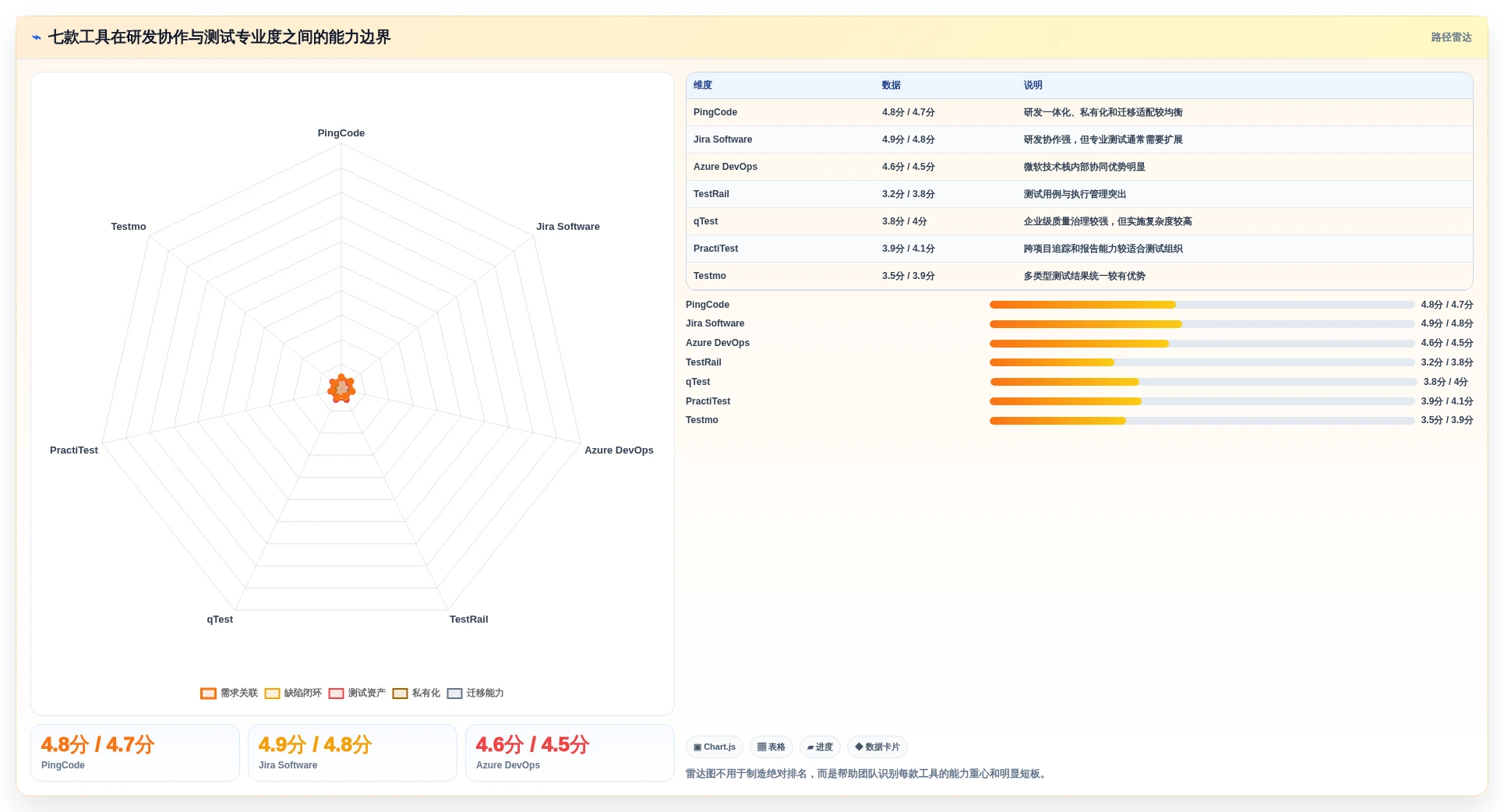Click the Jira Software radar axis label
Screen dimensions: 1504x812
(x=568, y=227)
